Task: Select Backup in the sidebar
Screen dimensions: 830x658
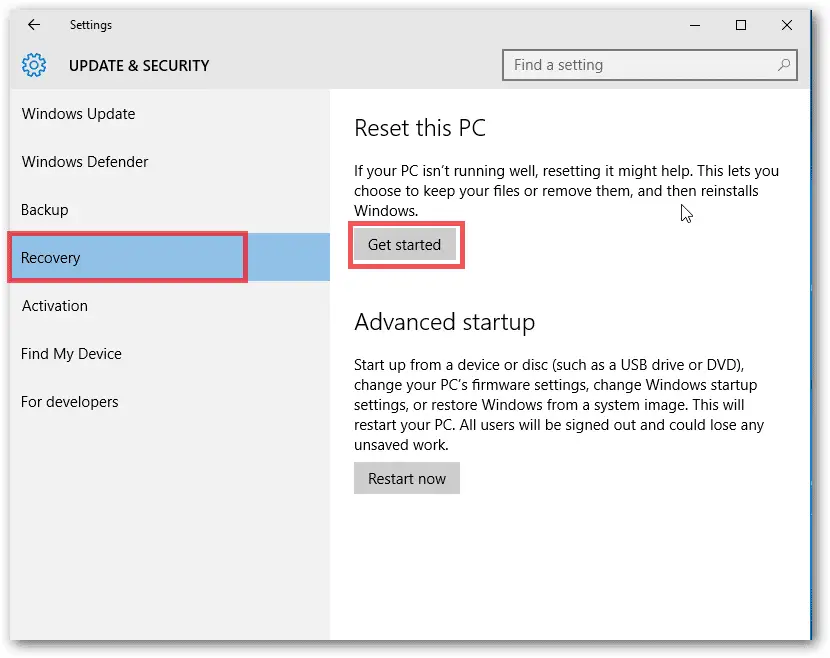Action: tap(169, 210)
